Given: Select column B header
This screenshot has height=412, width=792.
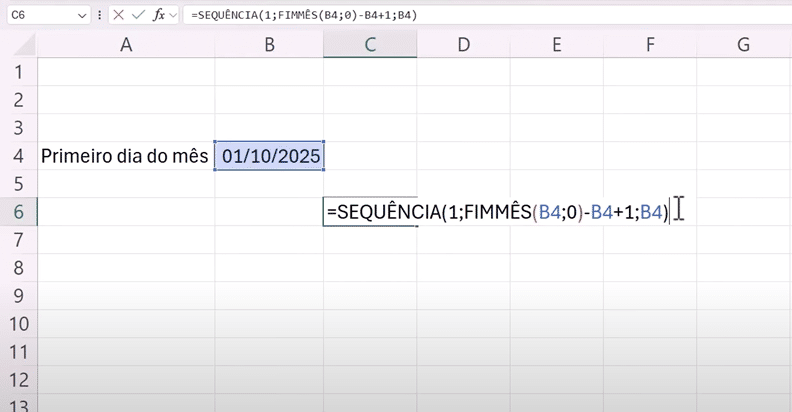Looking at the screenshot, I should (269, 45).
